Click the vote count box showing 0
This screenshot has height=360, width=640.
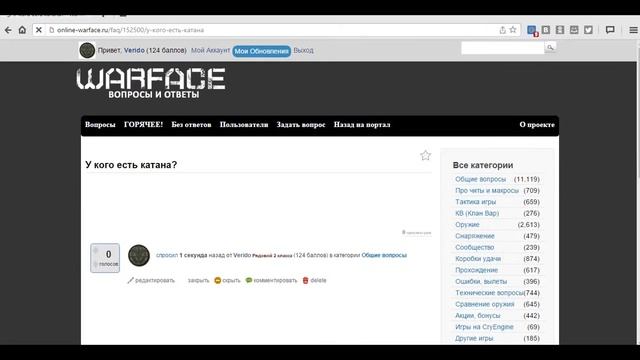coord(105,258)
